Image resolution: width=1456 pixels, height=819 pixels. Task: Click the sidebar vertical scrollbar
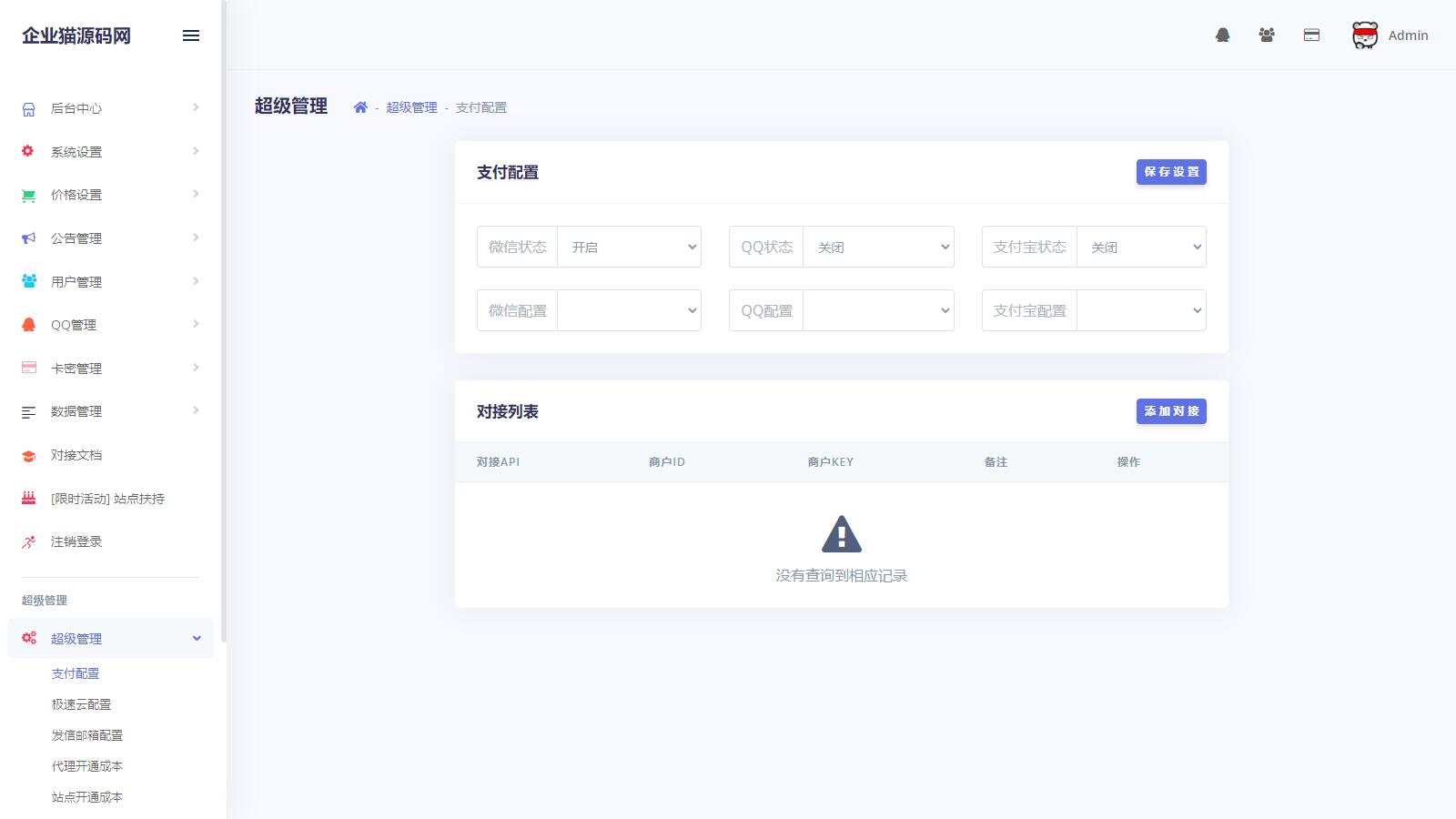point(224,321)
